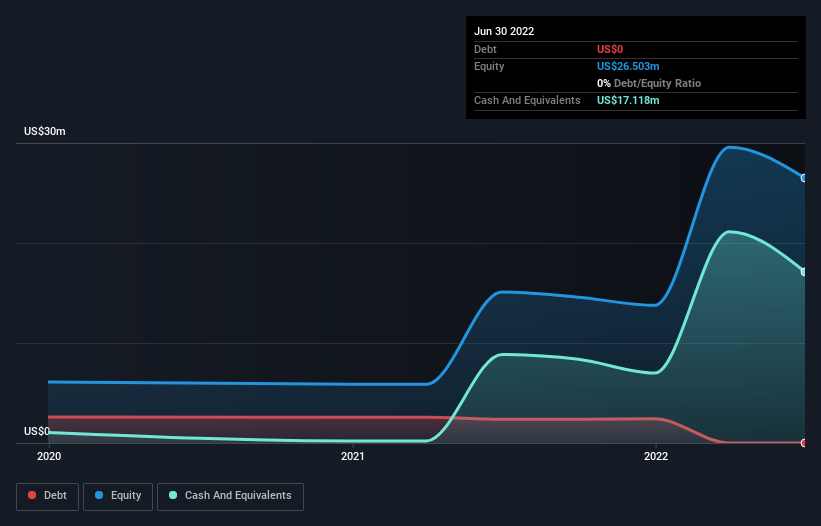Click the blue Equity endpoint marker
The width and height of the screenshot is (821, 526).
[804, 178]
